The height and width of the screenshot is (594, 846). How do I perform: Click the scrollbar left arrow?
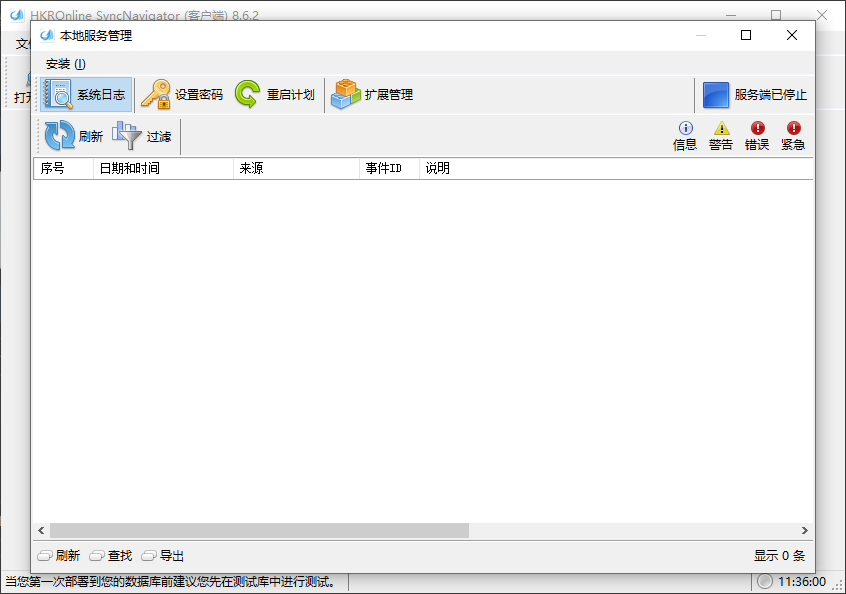coord(42,530)
